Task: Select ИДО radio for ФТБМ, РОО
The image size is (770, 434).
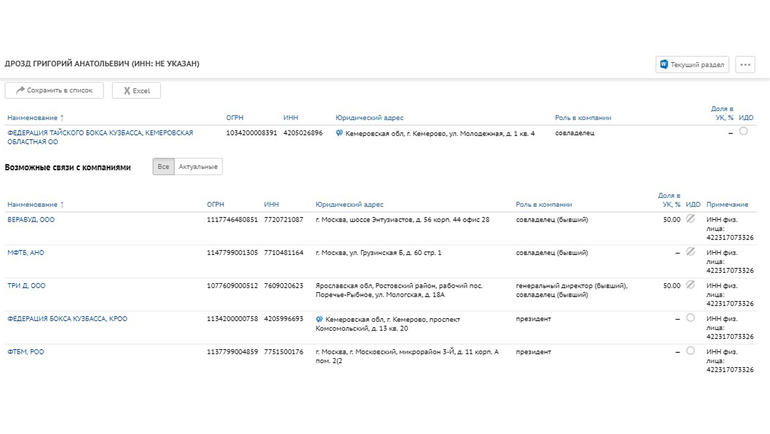Action: [x=690, y=351]
